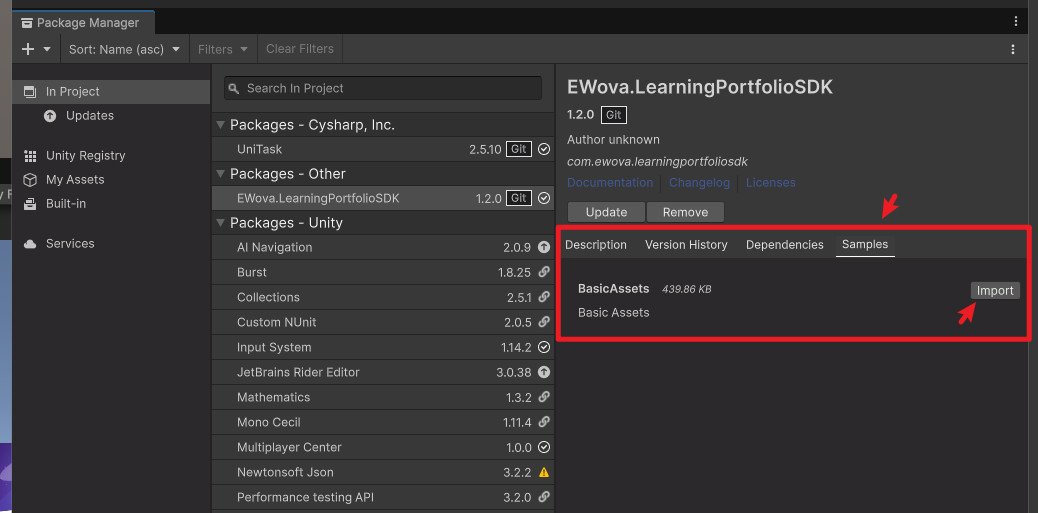The image size is (1038, 513).
Task: Select Updates in the sidebar
Action: pos(111,116)
